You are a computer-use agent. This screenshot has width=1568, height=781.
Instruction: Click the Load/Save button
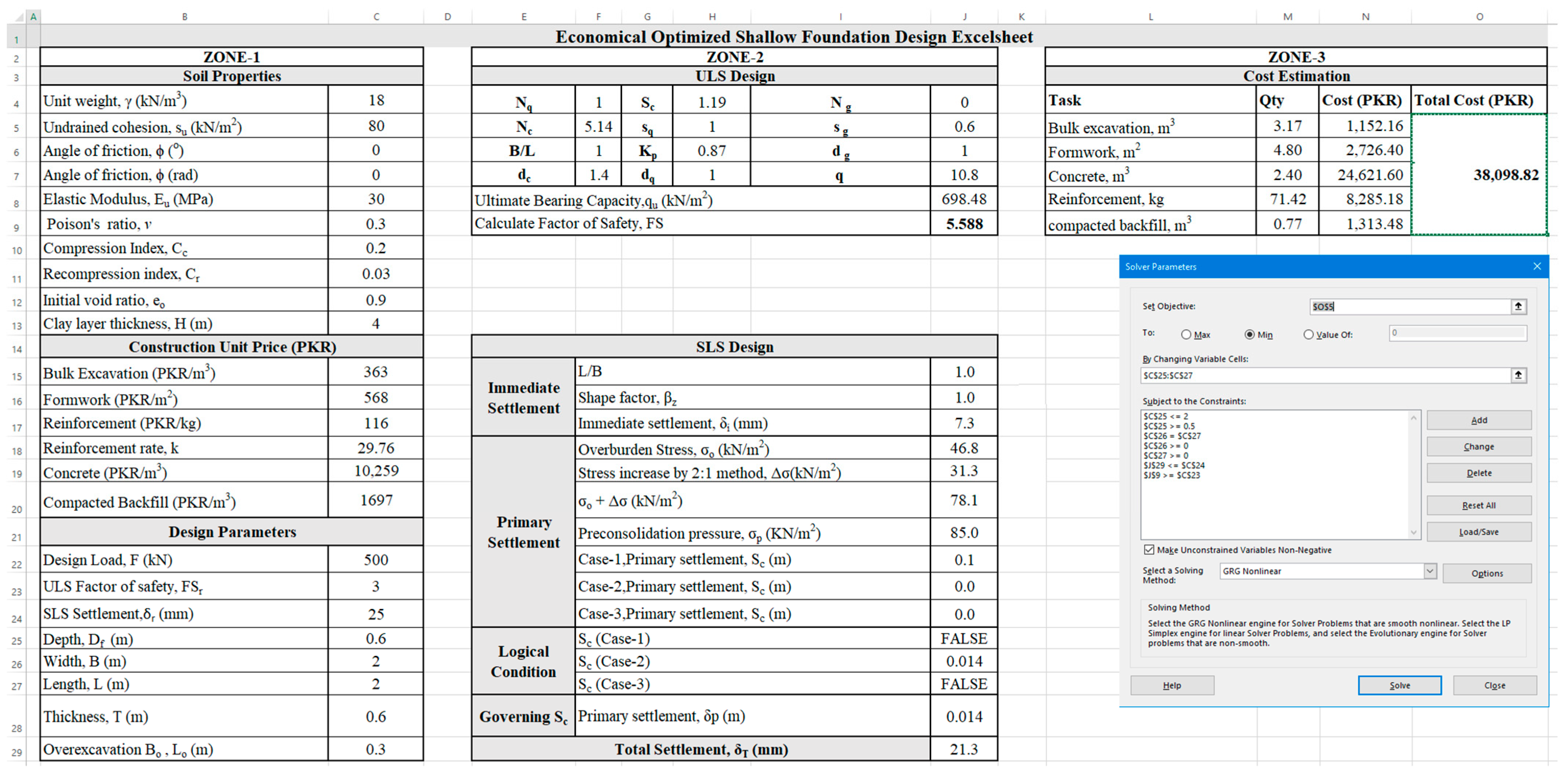[x=1479, y=532]
